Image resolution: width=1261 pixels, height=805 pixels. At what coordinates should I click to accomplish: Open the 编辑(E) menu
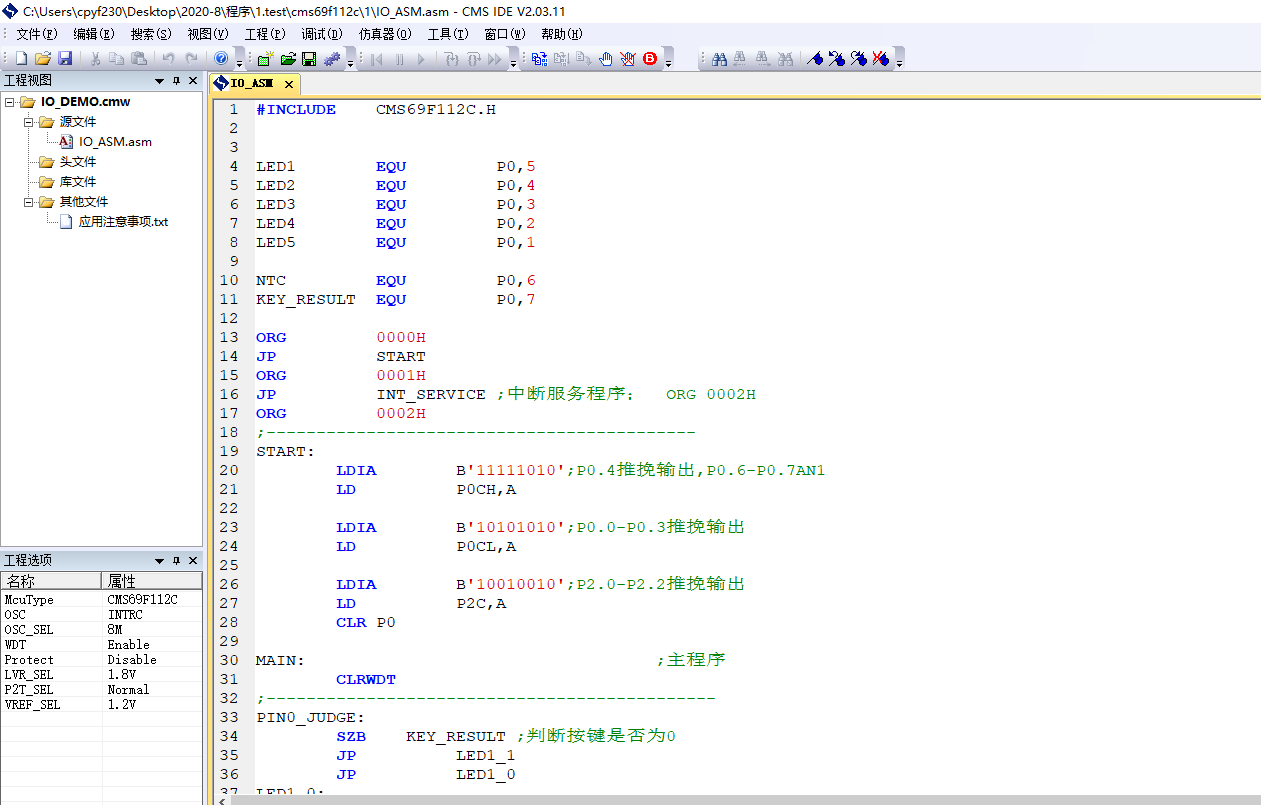click(x=94, y=34)
